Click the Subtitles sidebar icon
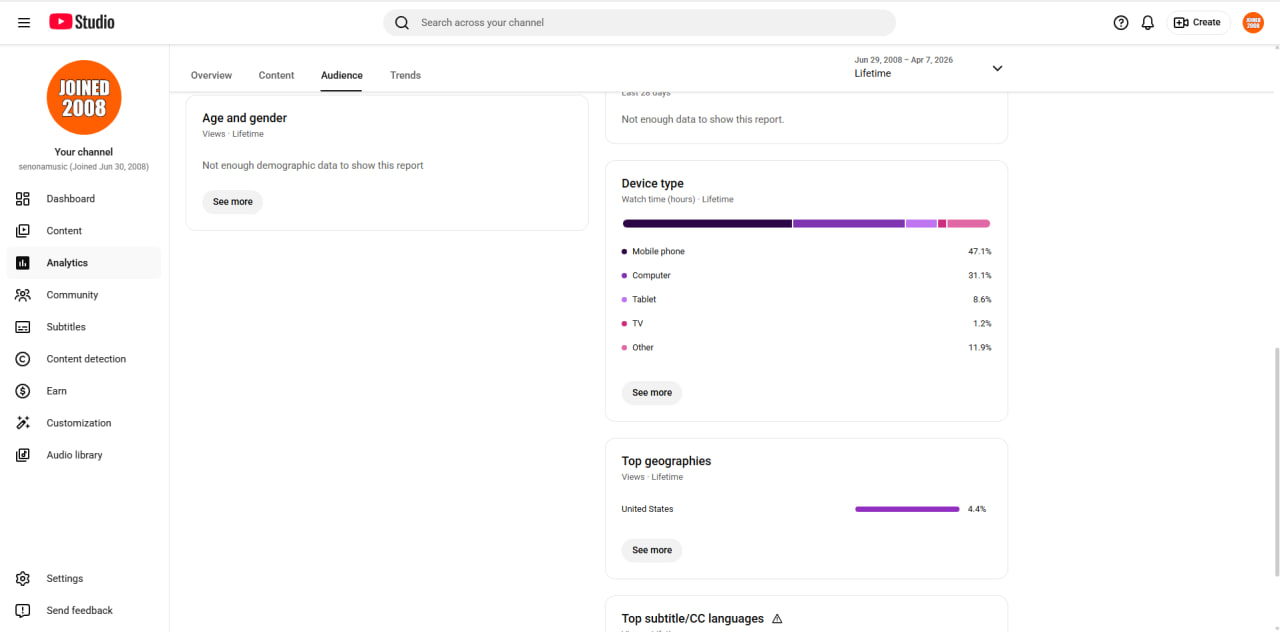This screenshot has width=1280, height=632. [23, 327]
